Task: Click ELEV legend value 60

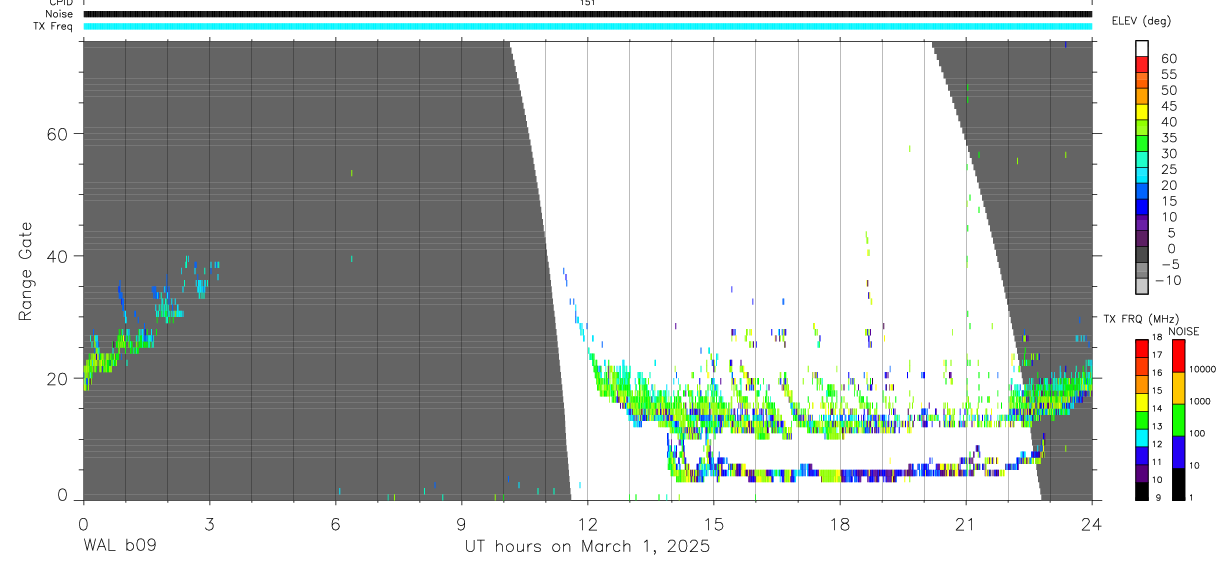Action: tap(1169, 58)
